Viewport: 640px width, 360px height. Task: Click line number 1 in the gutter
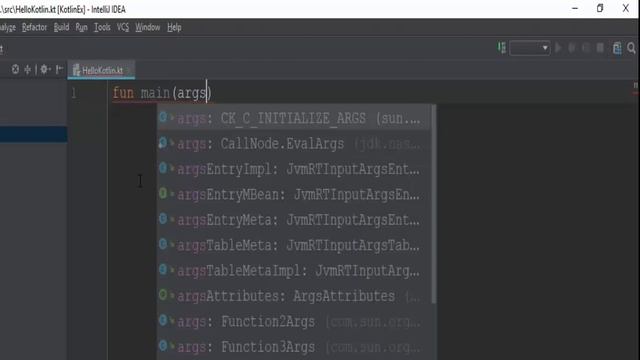(74, 93)
